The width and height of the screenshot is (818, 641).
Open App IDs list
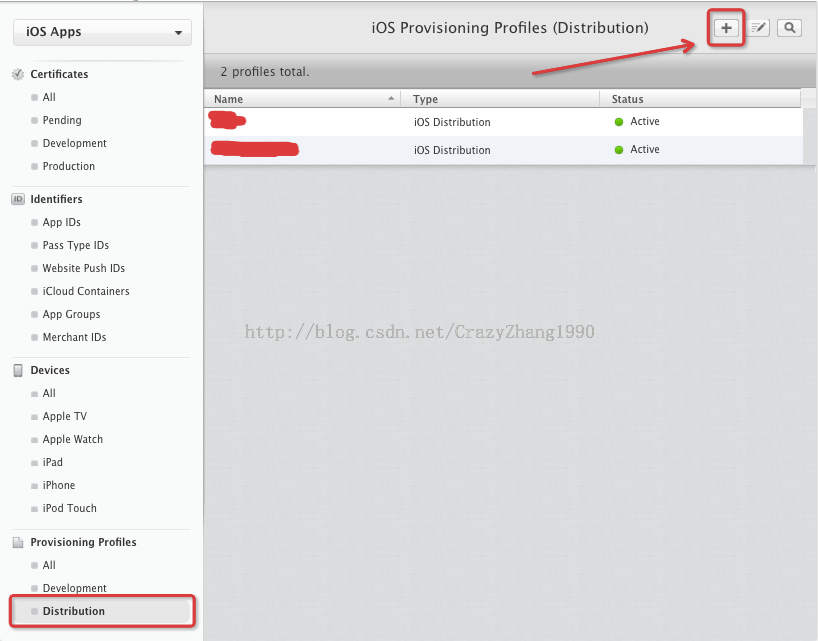tap(62, 223)
